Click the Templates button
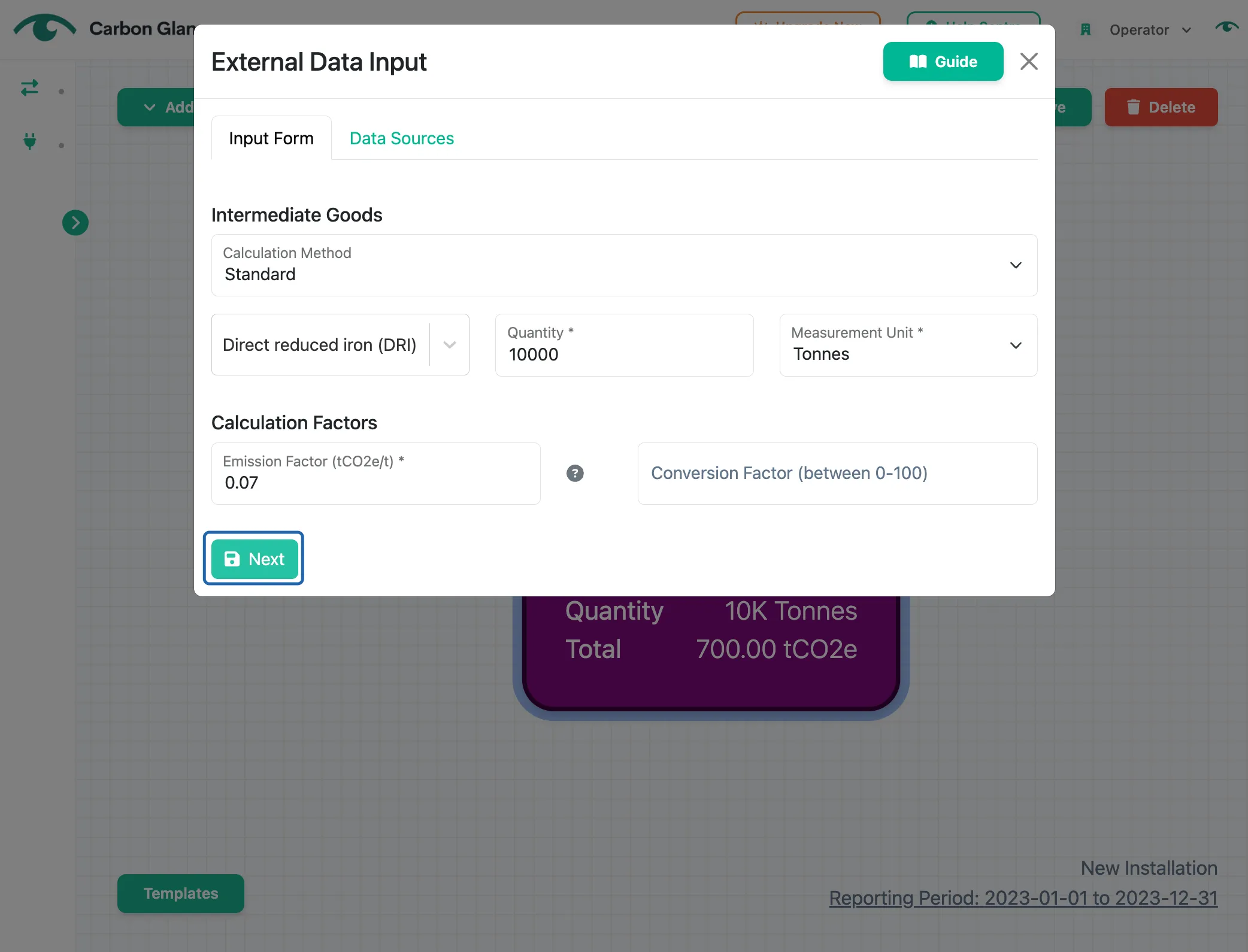This screenshot has width=1248, height=952. pos(181,893)
